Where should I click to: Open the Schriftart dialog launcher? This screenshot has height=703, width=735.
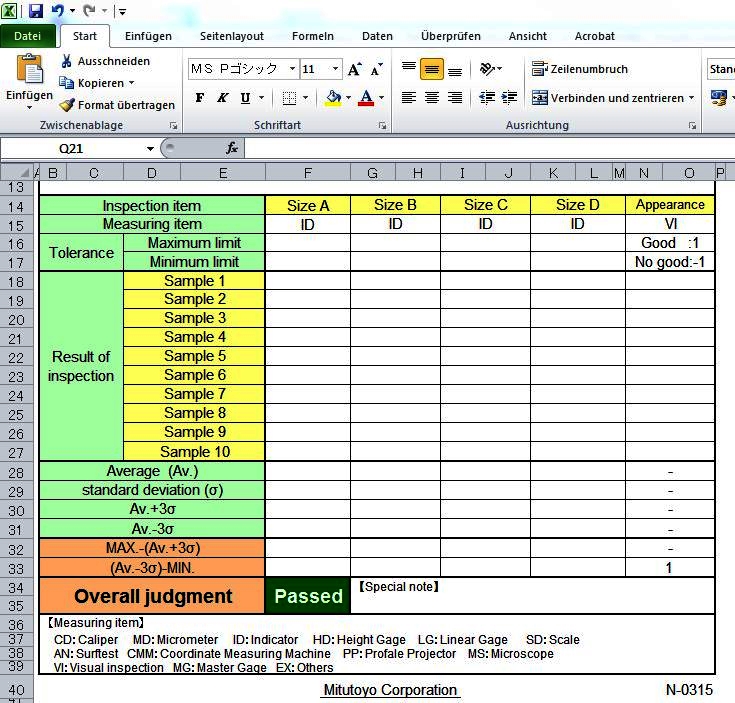(382, 126)
